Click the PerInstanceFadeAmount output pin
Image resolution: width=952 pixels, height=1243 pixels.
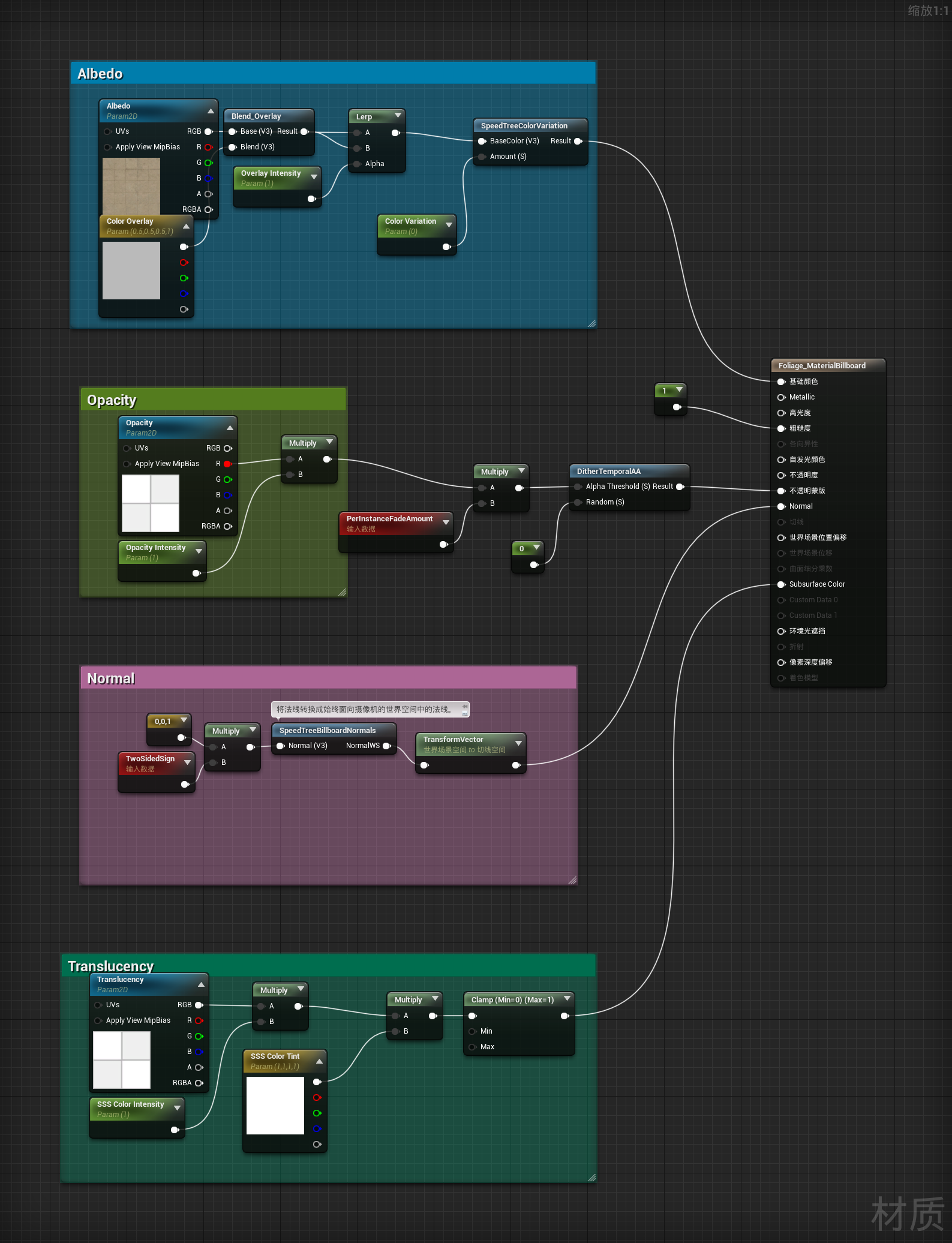point(444,545)
